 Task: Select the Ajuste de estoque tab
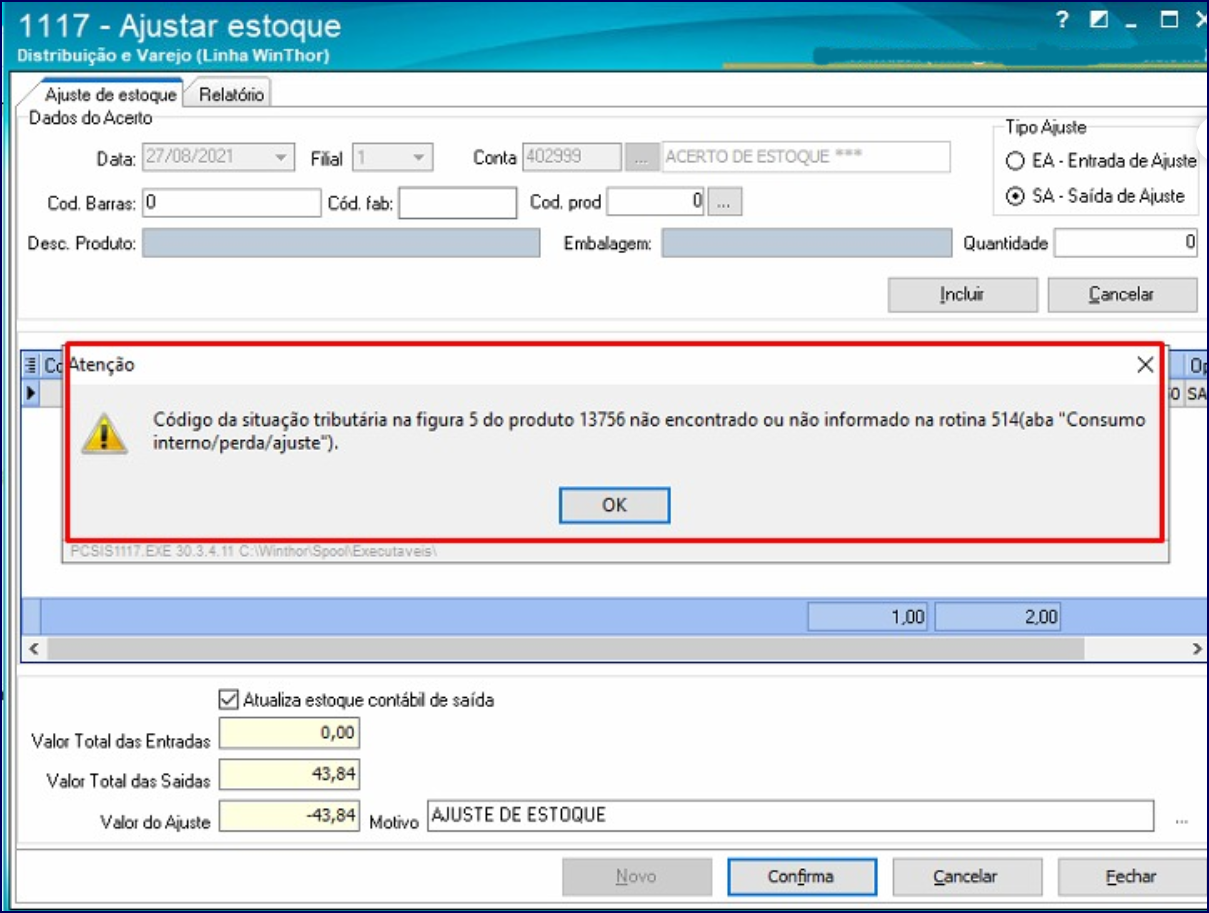pyautogui.click(x=110, y=95)
